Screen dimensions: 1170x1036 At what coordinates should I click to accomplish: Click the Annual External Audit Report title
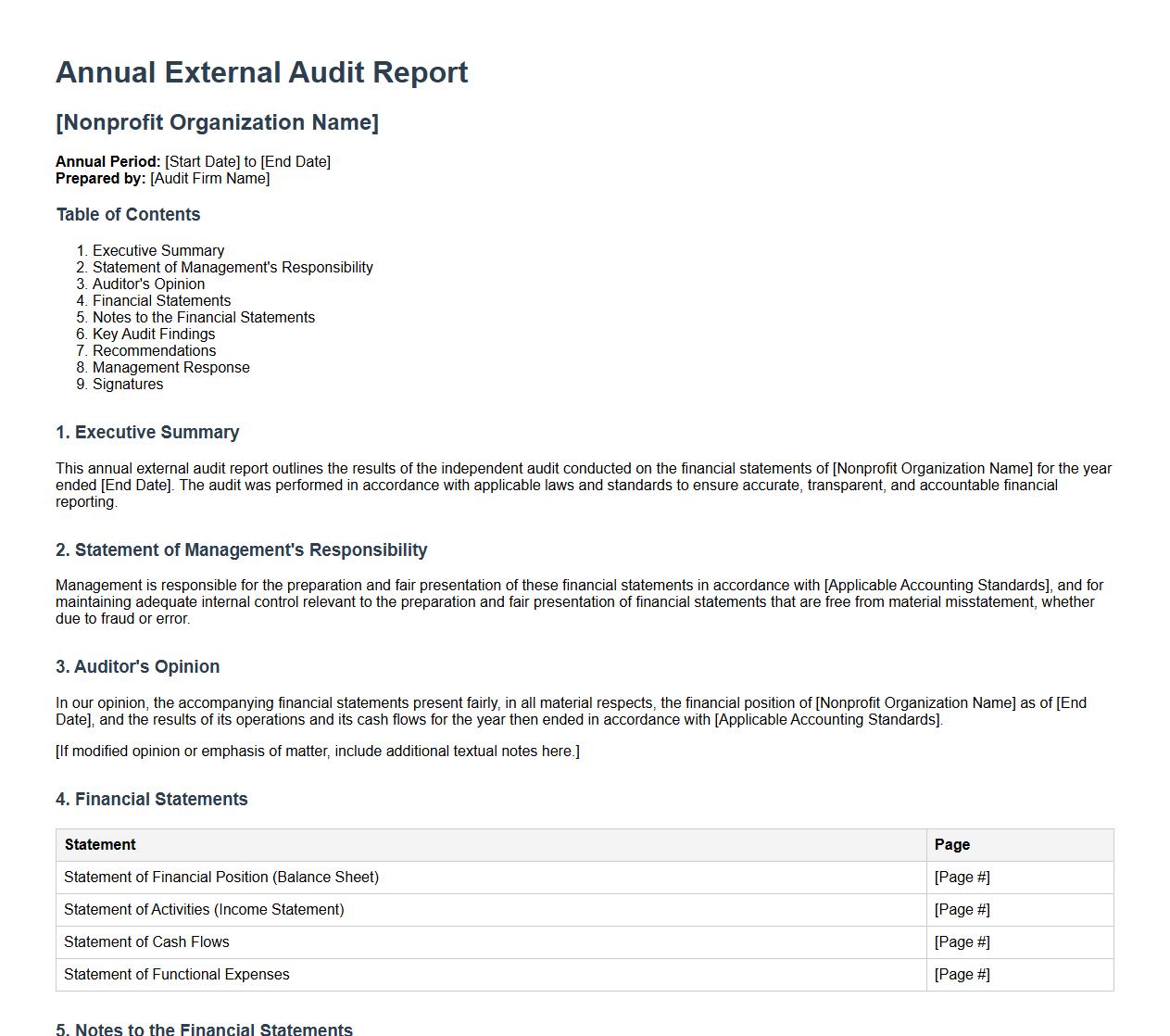pos(262,71)
